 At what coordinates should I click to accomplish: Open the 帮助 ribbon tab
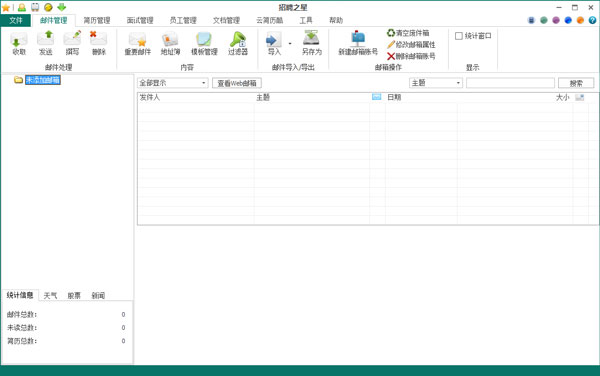(336, 20)
